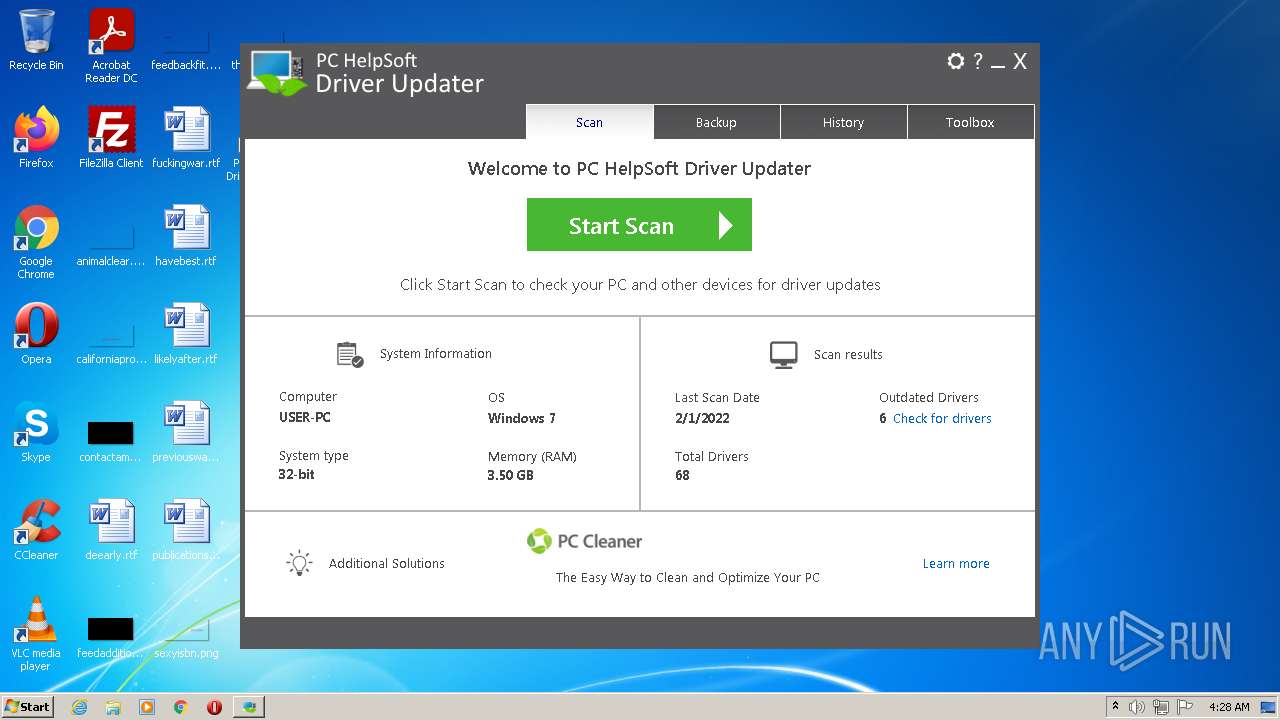Open the volume control in system tray

point(1137,707)
